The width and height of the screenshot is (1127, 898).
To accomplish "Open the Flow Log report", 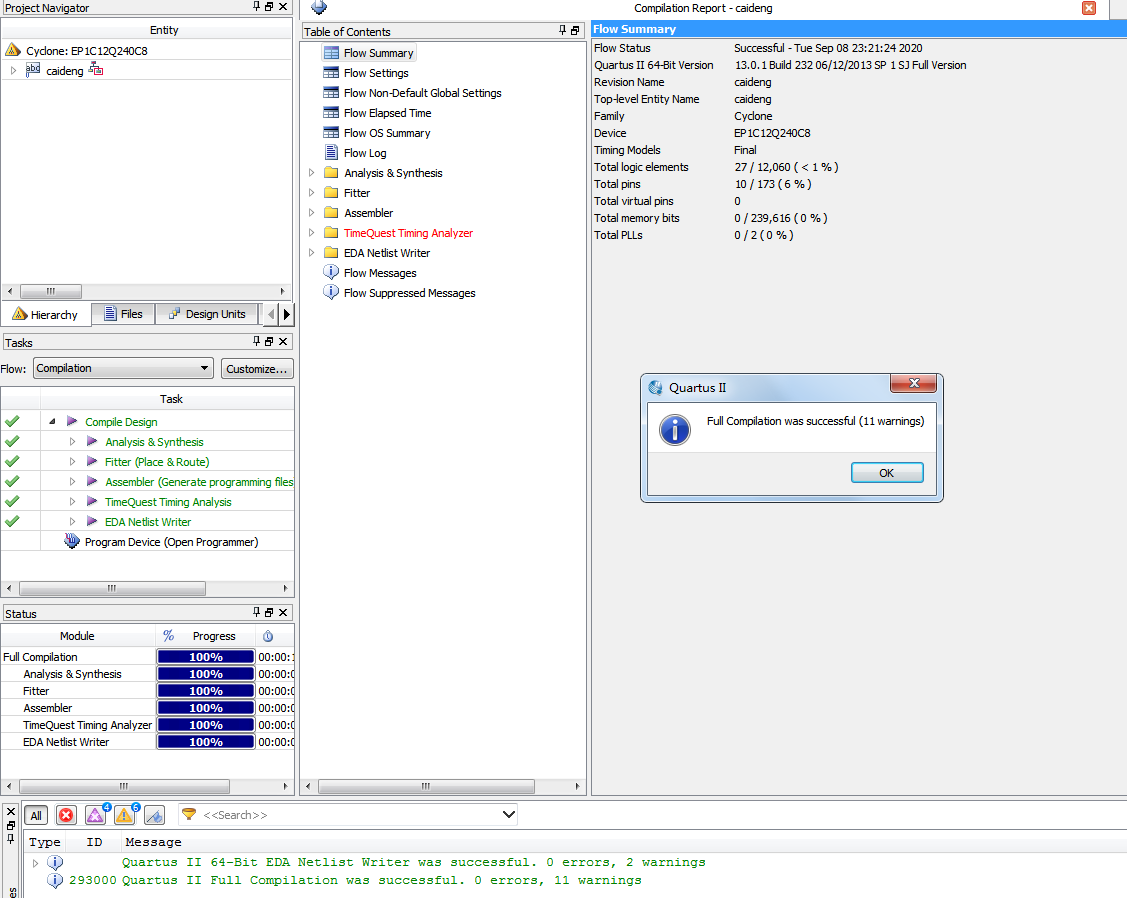I will [364, 153].
